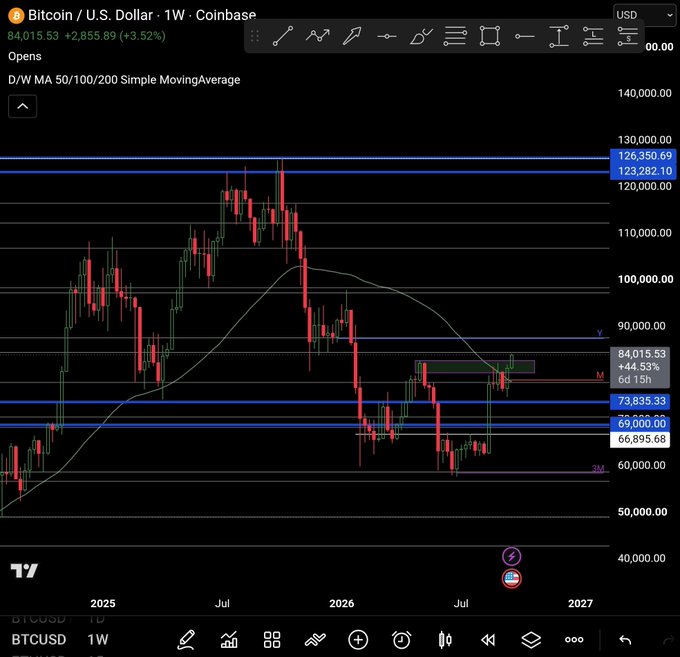This screenshot has width=680, height=657.
Task: Click the 73,835.33 price line label
Action: click(641, 401)
